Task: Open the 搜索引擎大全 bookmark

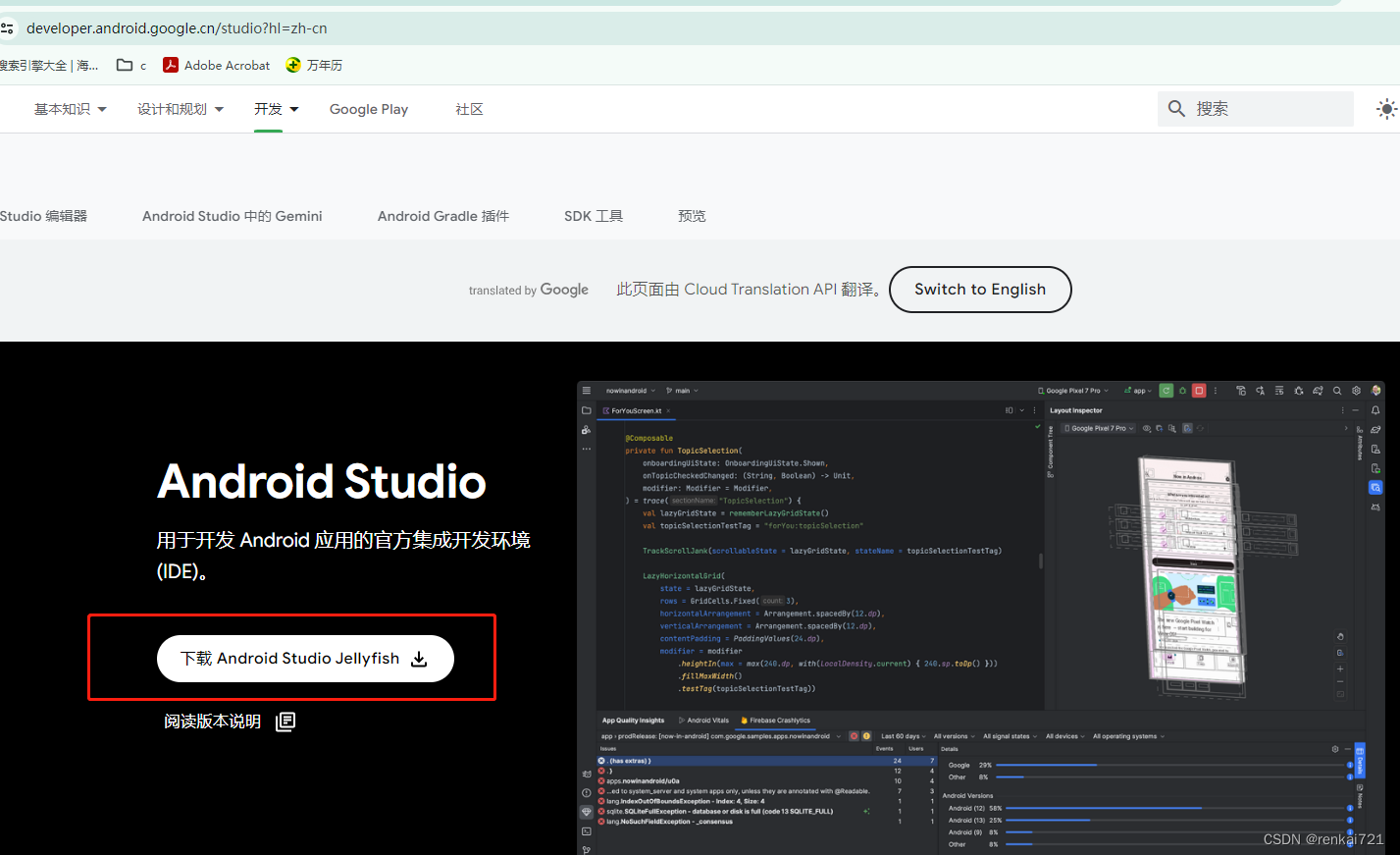Action: tap(49, 65)
